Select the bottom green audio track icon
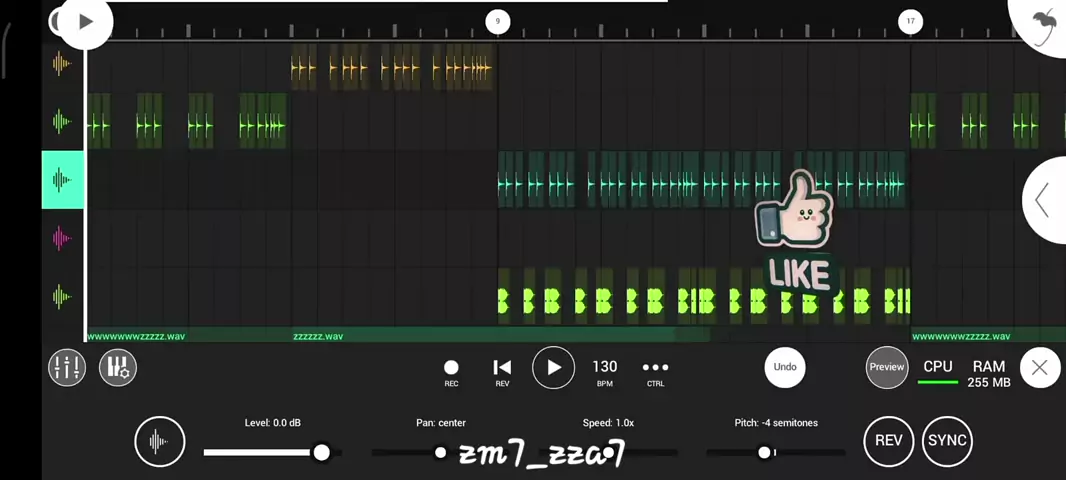Viewport: 1066px width, 480px height. point(62,296)
